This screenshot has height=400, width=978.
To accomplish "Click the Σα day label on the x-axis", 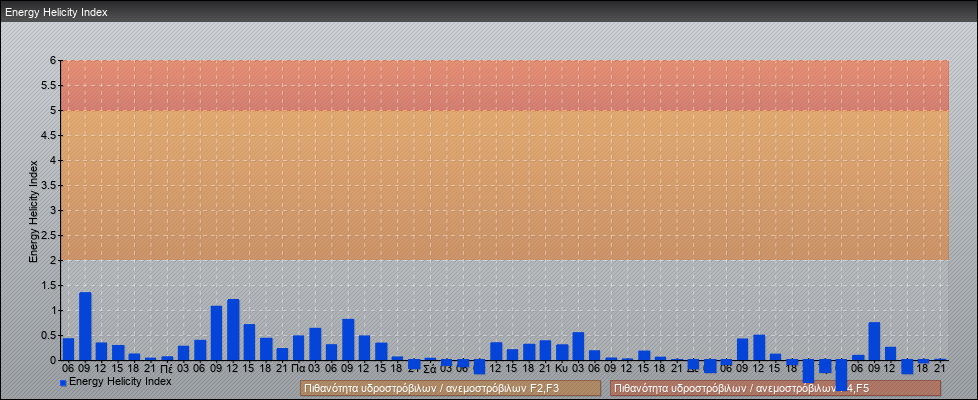I will (x=429, y=368).
